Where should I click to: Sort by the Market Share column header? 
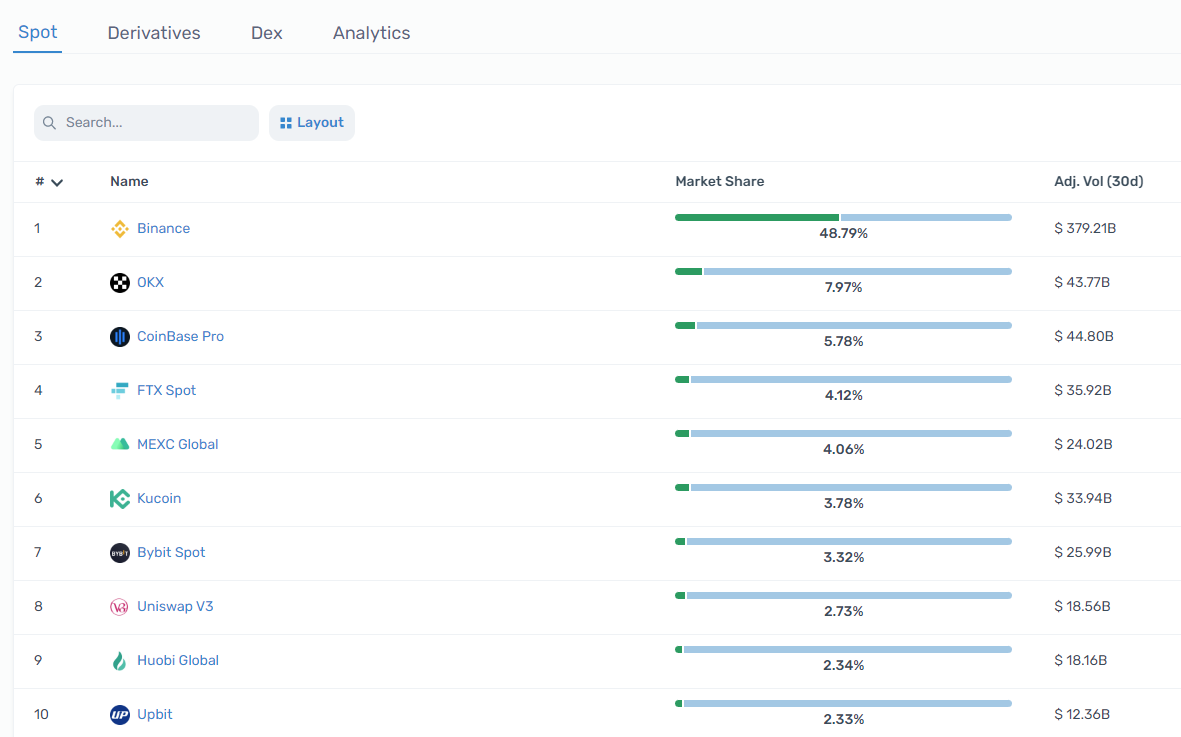pos(719,181)
